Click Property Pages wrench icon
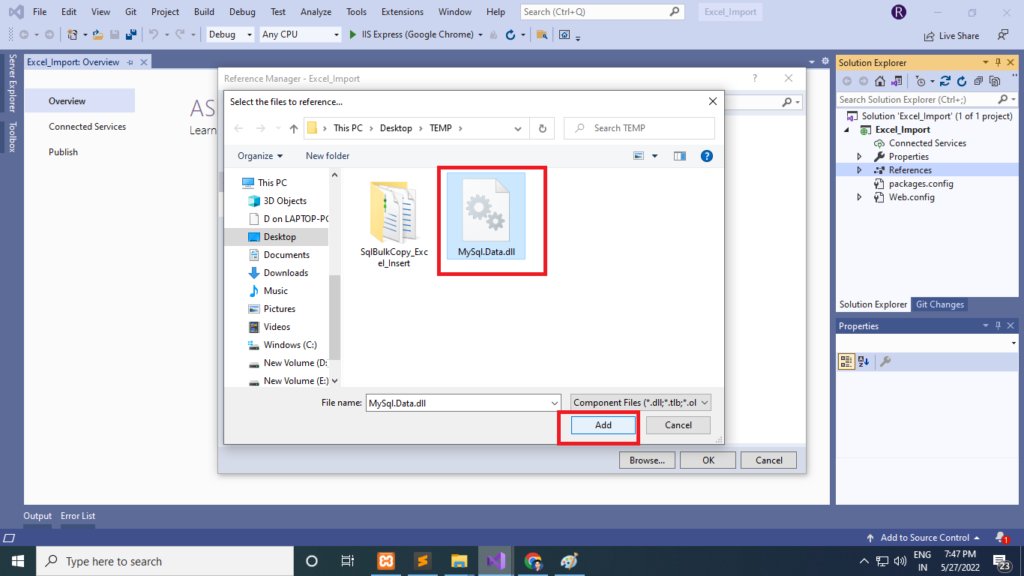1024x576 pixels. [x=886, y=361]
